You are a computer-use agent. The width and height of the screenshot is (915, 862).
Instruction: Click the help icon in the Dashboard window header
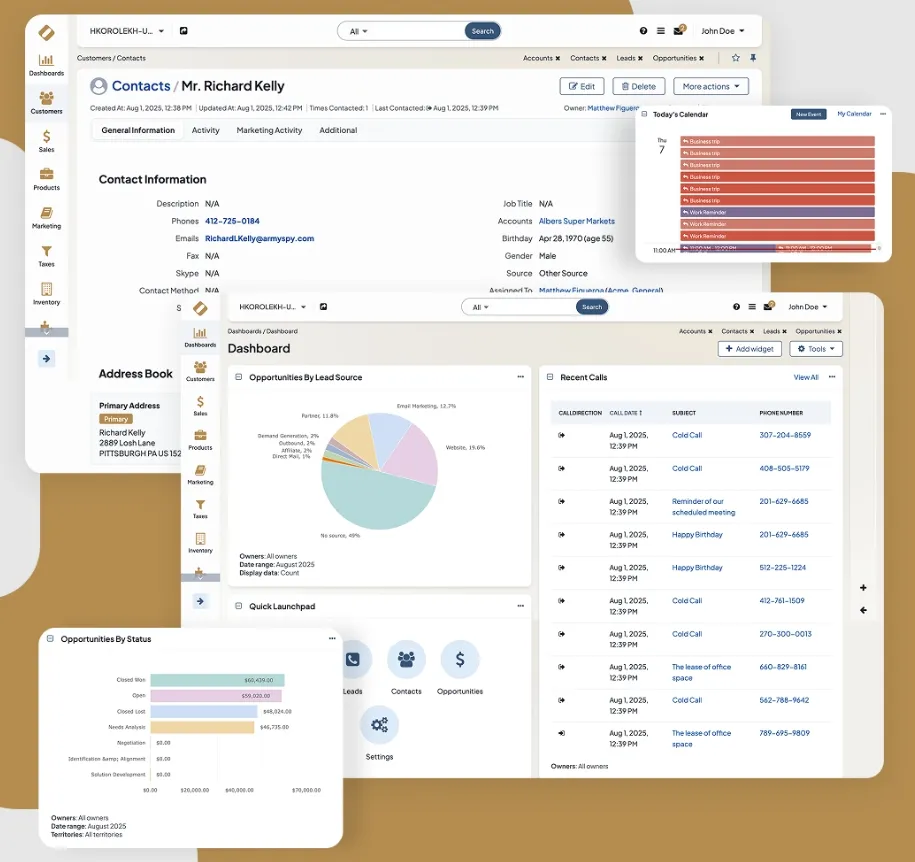click(x=736, y=306)
